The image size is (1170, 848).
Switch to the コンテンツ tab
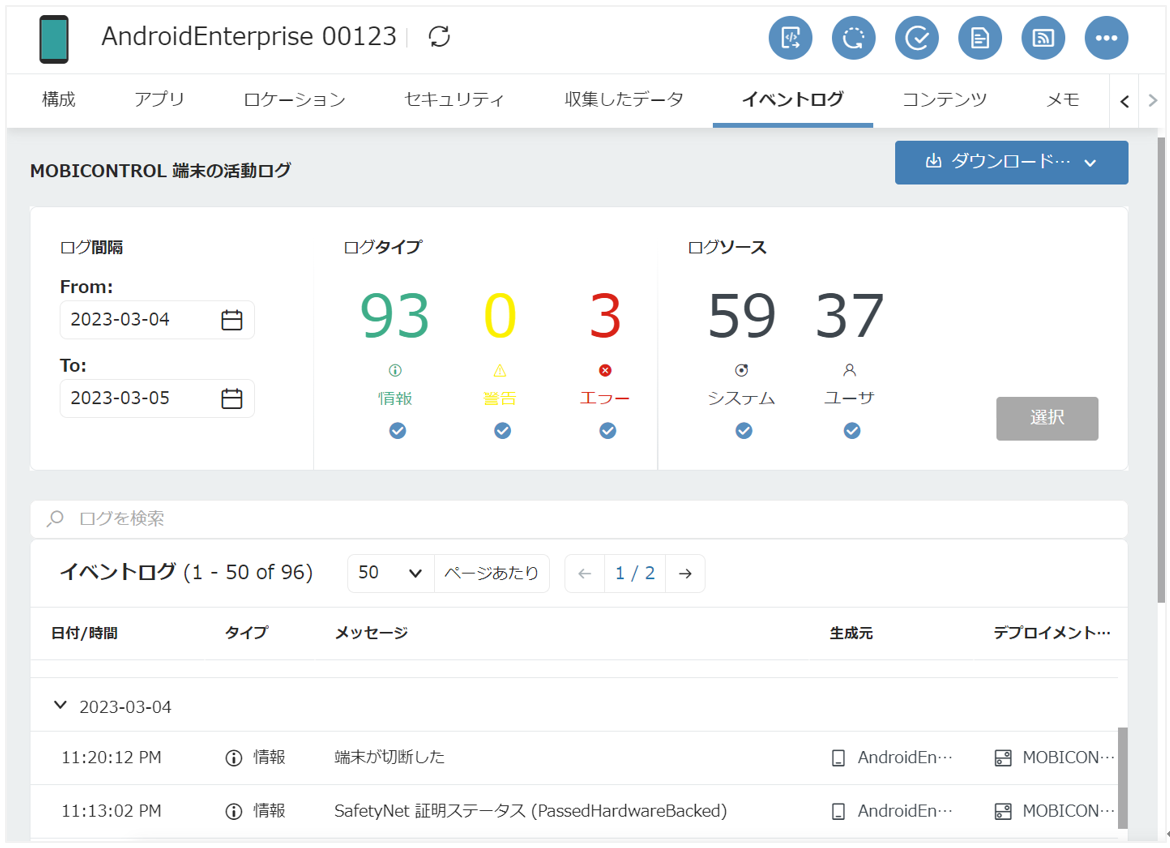945,99
